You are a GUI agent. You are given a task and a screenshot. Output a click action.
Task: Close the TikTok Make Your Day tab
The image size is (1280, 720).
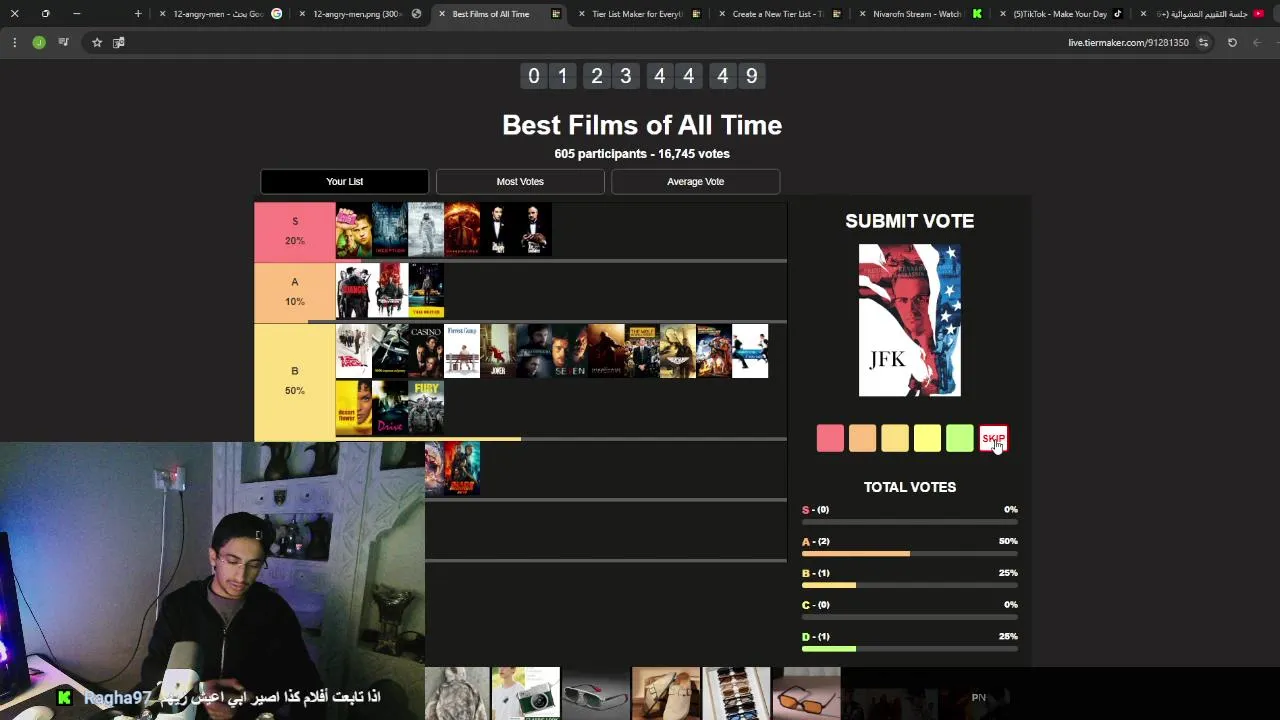tap(1002, 14)
